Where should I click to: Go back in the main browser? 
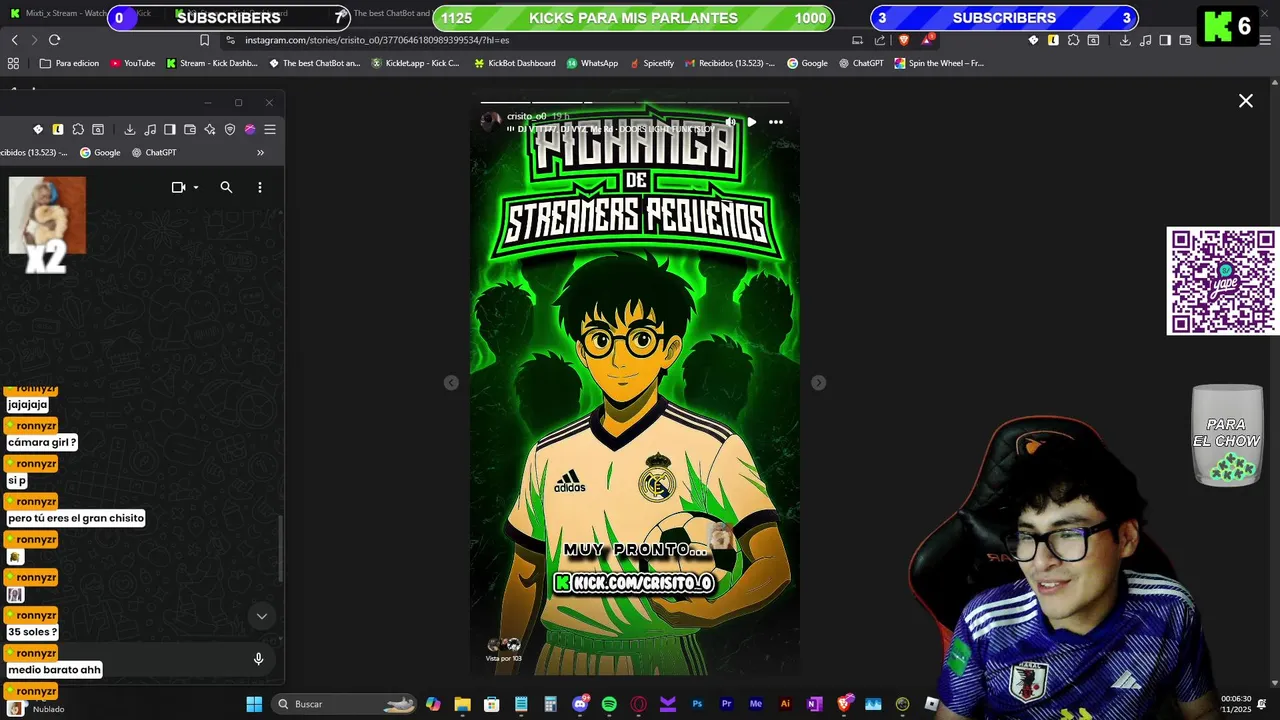[x=14, y=40]
